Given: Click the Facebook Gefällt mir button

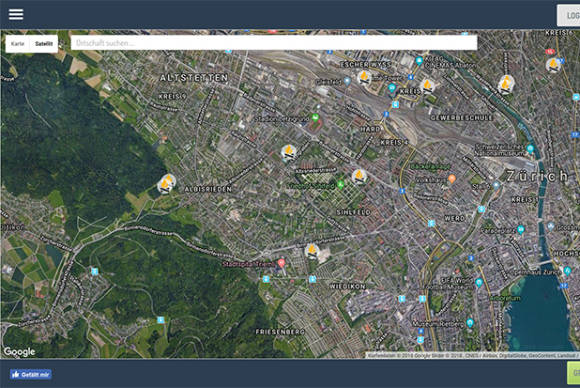Looking at the screenshot, I should (31, 374).
